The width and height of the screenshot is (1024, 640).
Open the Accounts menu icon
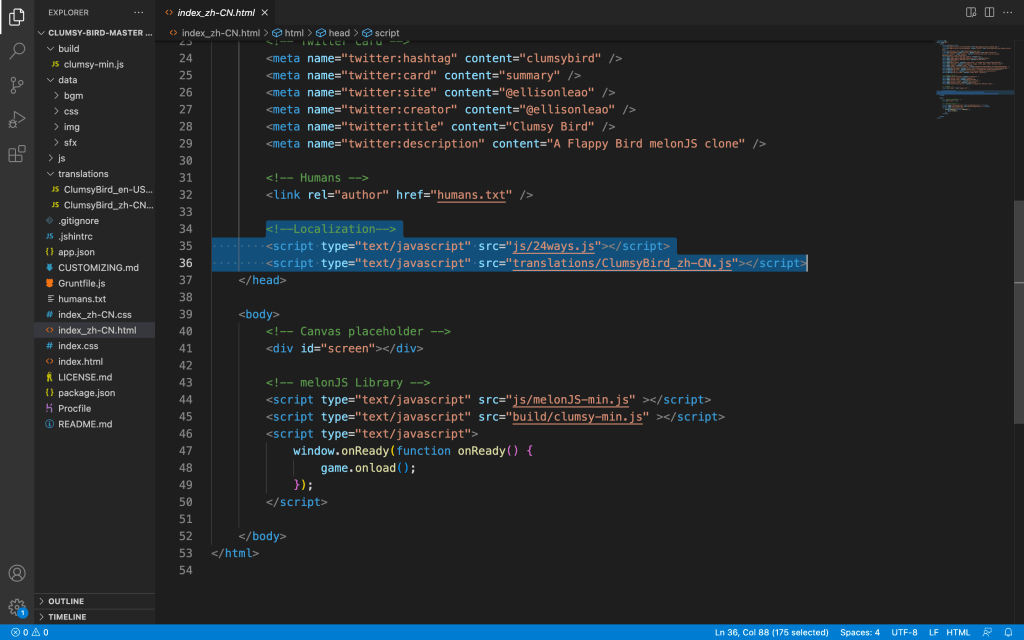click(x=17, y=574)
